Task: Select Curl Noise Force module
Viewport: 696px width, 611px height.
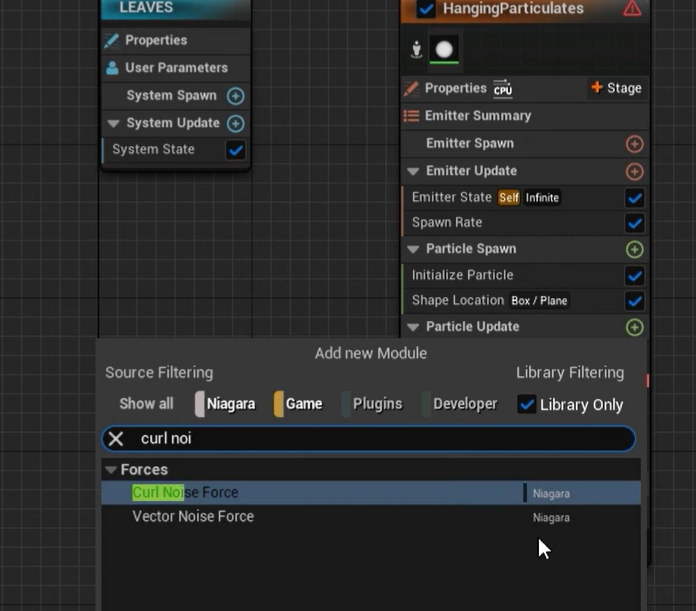Action: pyautogui.click(x=371, y=493)
